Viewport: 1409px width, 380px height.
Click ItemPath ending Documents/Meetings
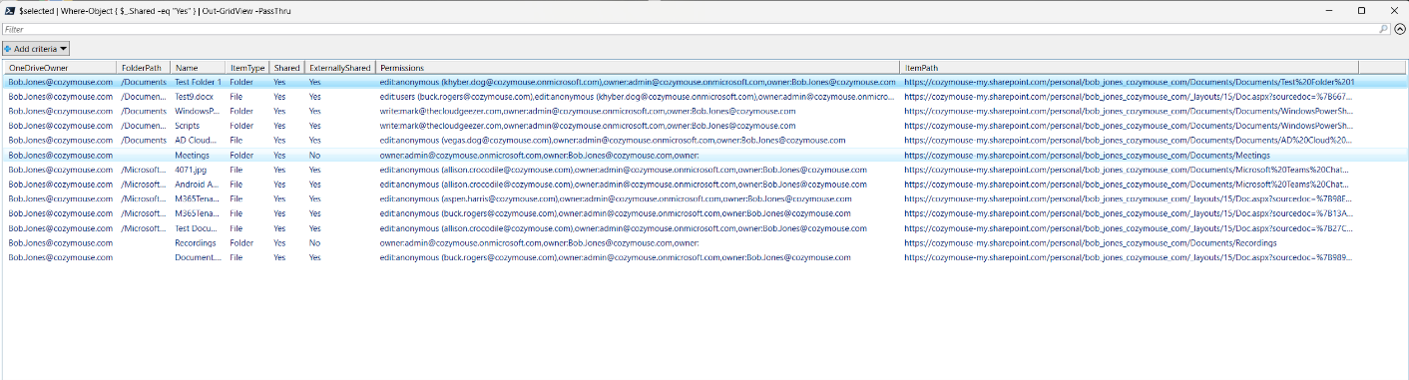coord(1087,155)
